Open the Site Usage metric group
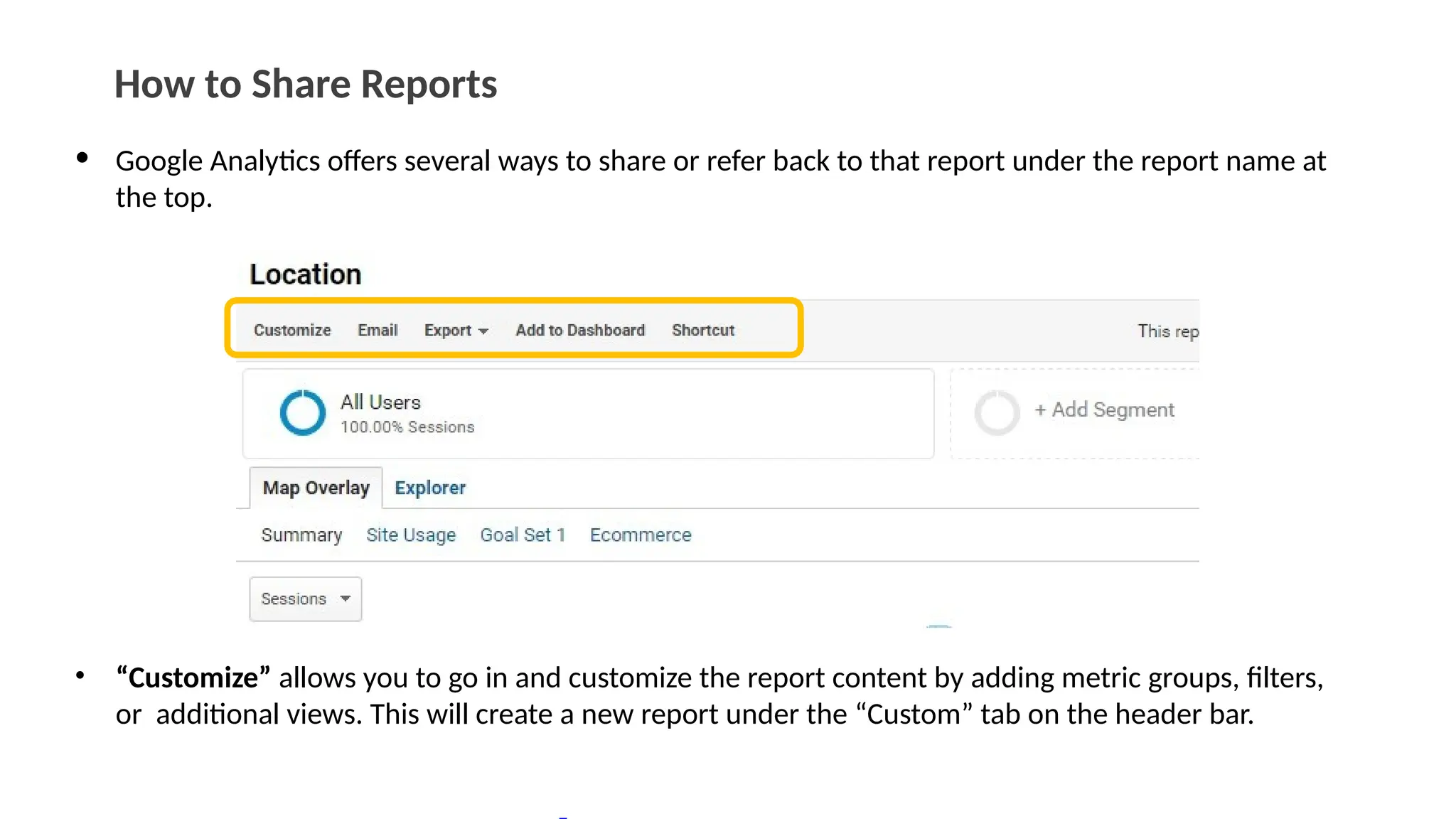Viewport: 1456px width, 819px height. tap(411, 535)
